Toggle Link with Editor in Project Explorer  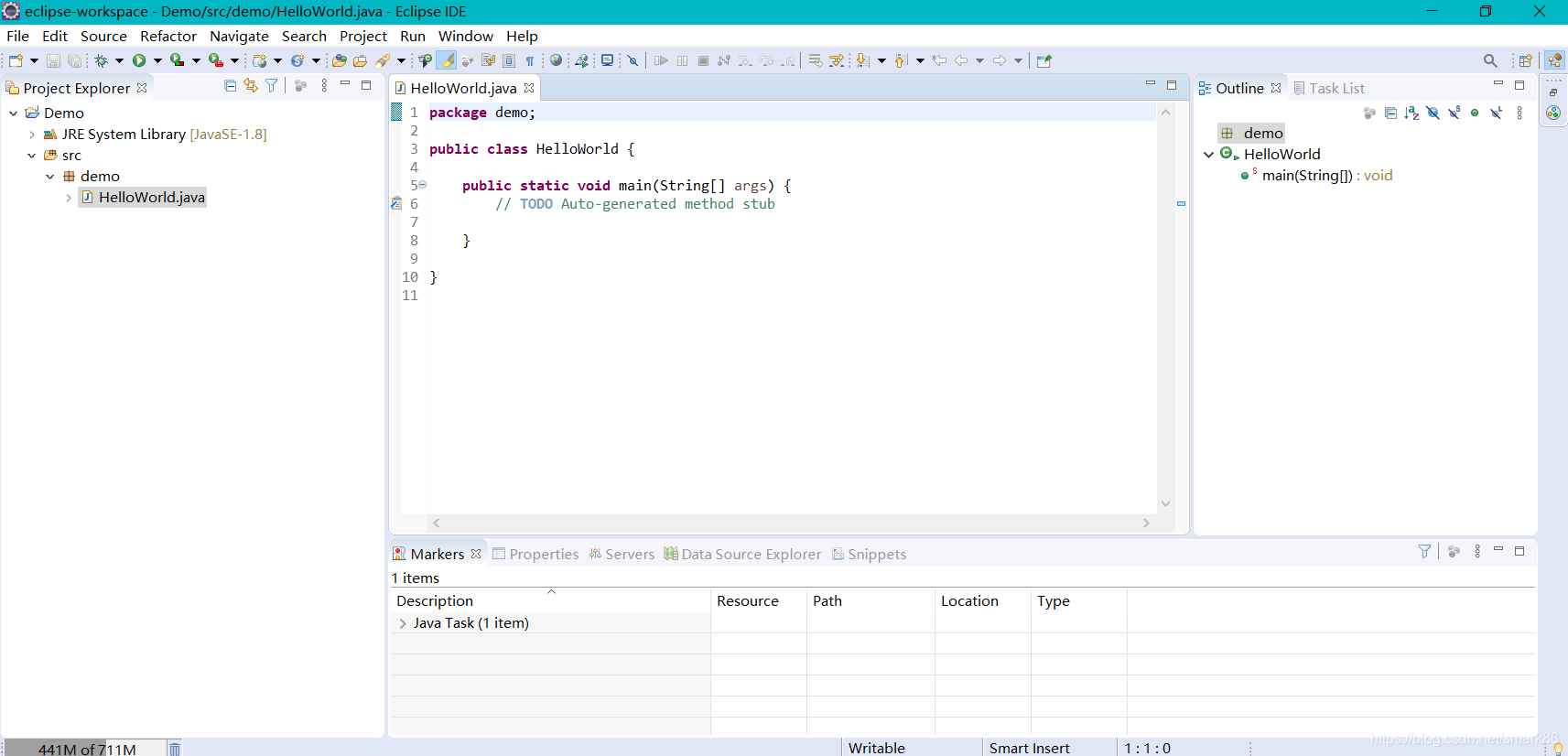251,86
